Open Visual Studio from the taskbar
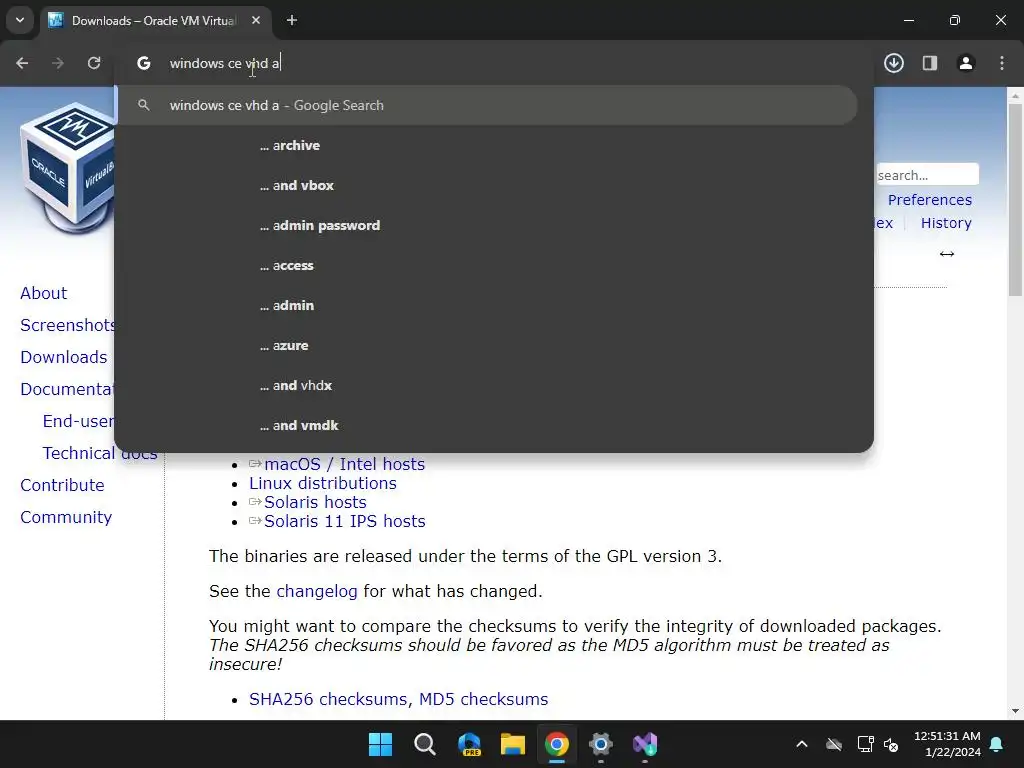1024x768 pixels. 645,744
